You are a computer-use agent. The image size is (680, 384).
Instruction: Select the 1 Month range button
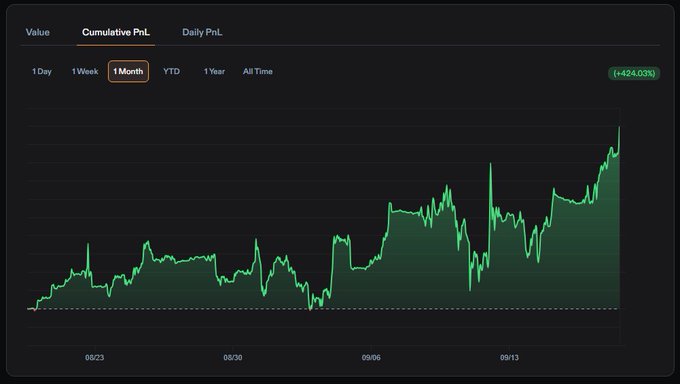coord(128,72)
